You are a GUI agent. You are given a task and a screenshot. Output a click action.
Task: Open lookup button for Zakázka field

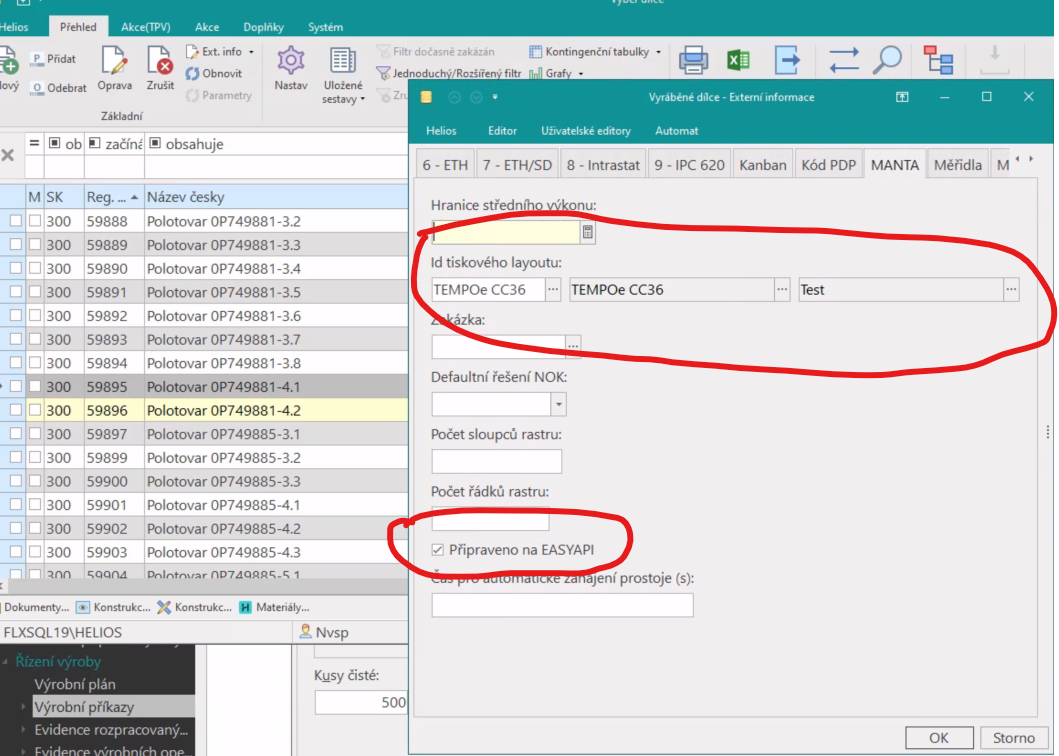(573, 346)
